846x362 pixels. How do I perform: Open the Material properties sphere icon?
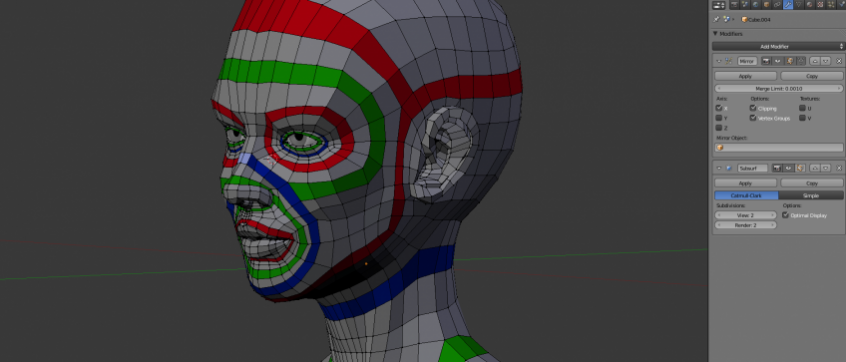click(x=809, y=4)
